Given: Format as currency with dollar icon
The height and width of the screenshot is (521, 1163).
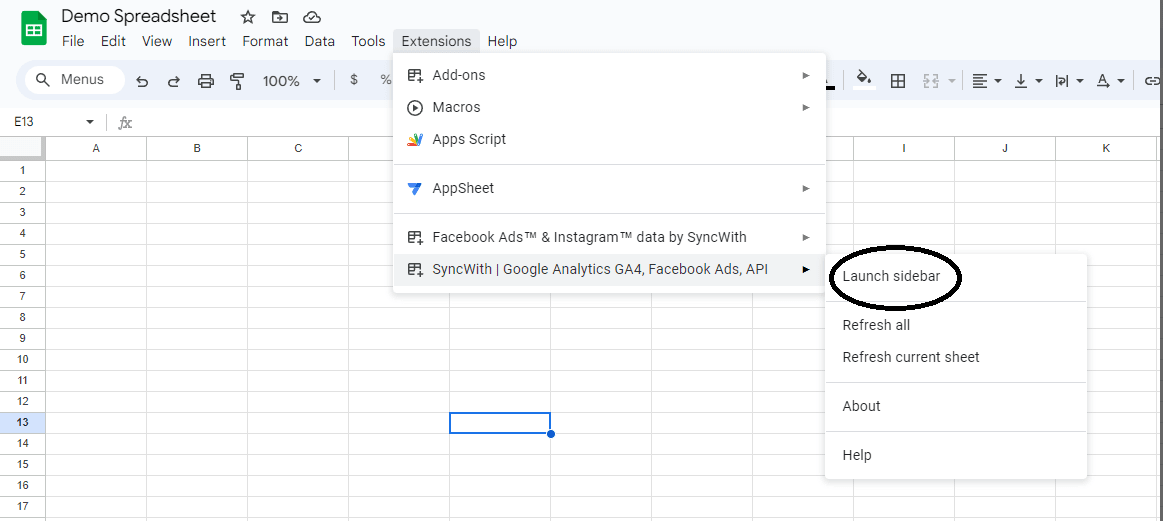Looking at the screenshot, I should click(354, 80).
